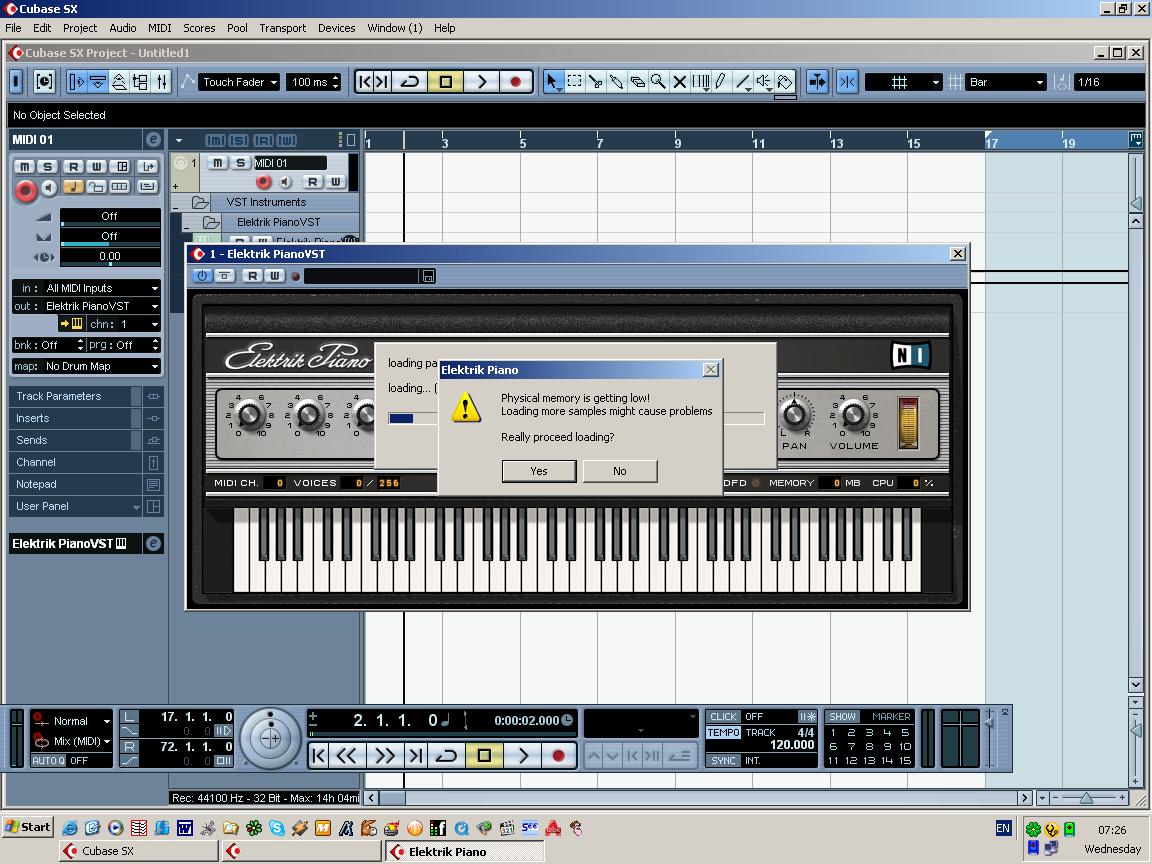Screen dimensions: 1152x864
Task: Open the Windows Start menu
Action: click(x=28, y=827)
